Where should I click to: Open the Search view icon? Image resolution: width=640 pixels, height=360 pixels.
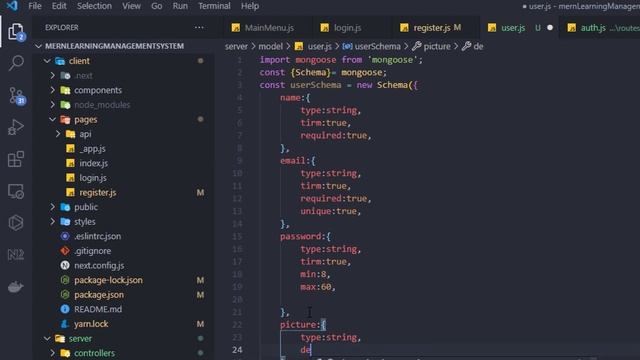click(16, 63)
